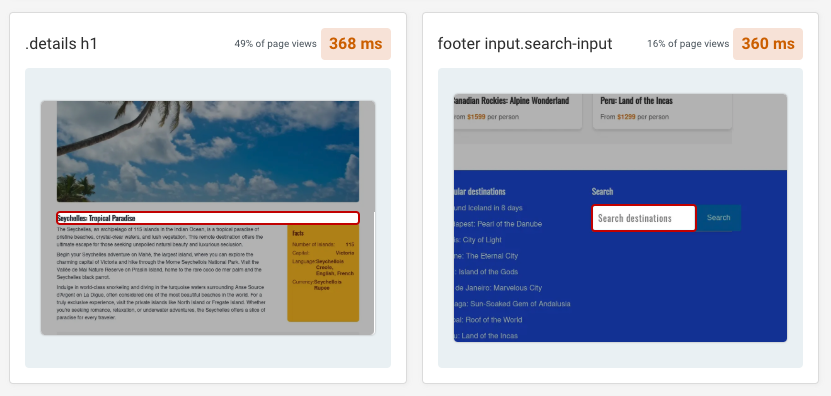Click the 'Canadian Rockies: Alpine Wonderland' card title
This screenshot has width=831, height=396.
tap(511, 100)
